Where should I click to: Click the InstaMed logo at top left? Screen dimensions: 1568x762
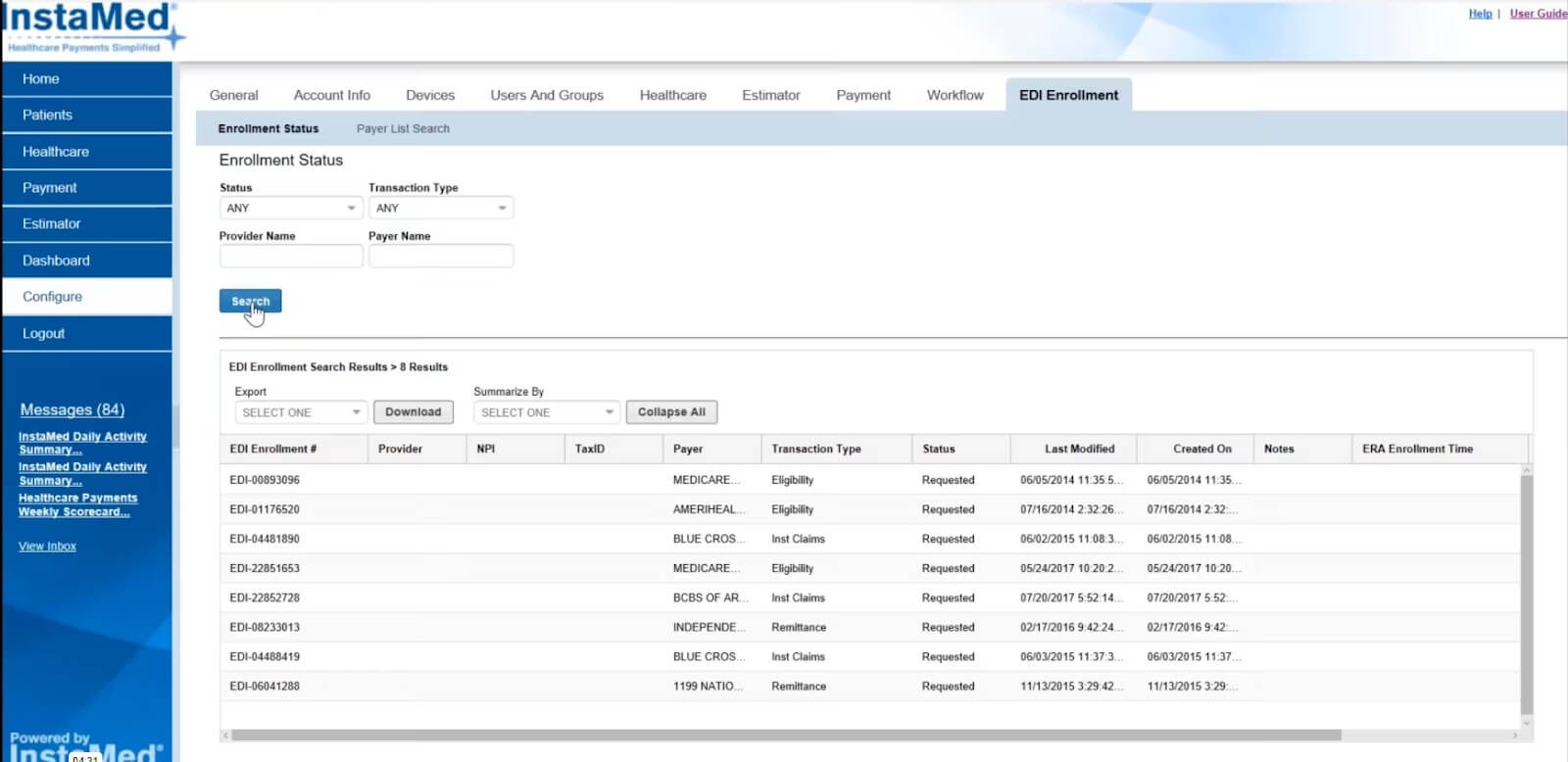click(91, 27)
